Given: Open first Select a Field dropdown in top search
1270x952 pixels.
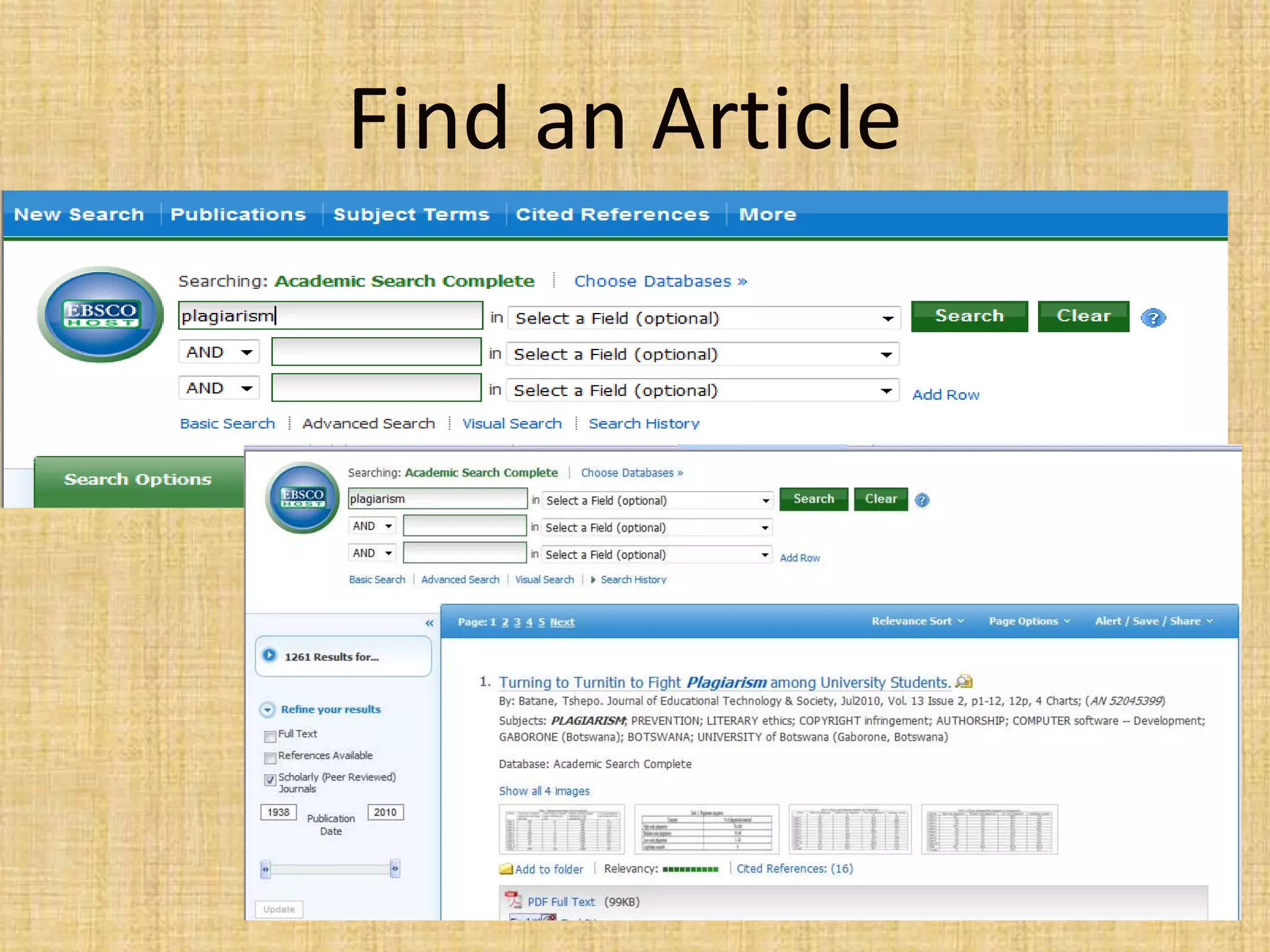Looking at the screenshot, I should coord(704,318).
